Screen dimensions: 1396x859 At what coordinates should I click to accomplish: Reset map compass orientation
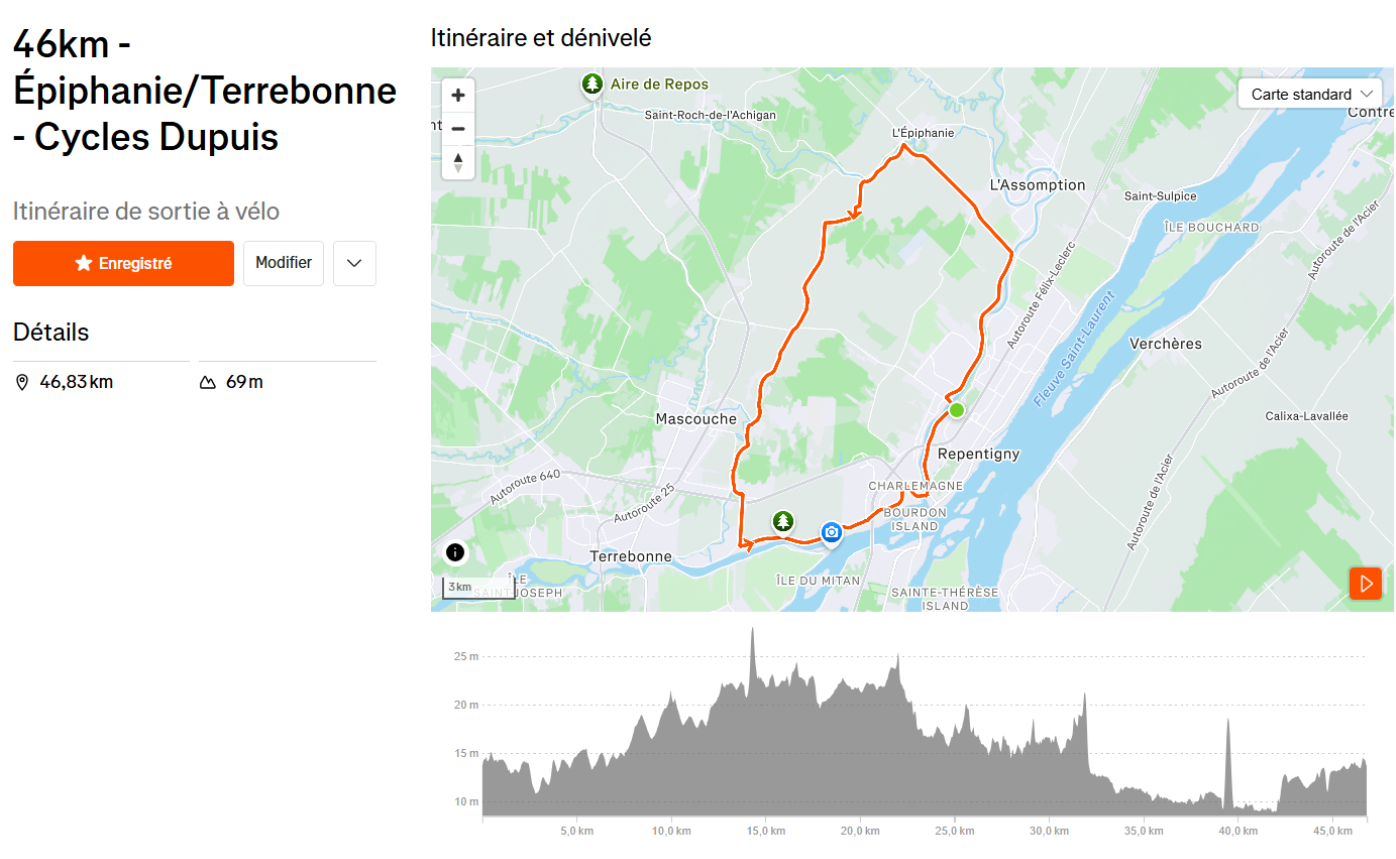(458, 162)
